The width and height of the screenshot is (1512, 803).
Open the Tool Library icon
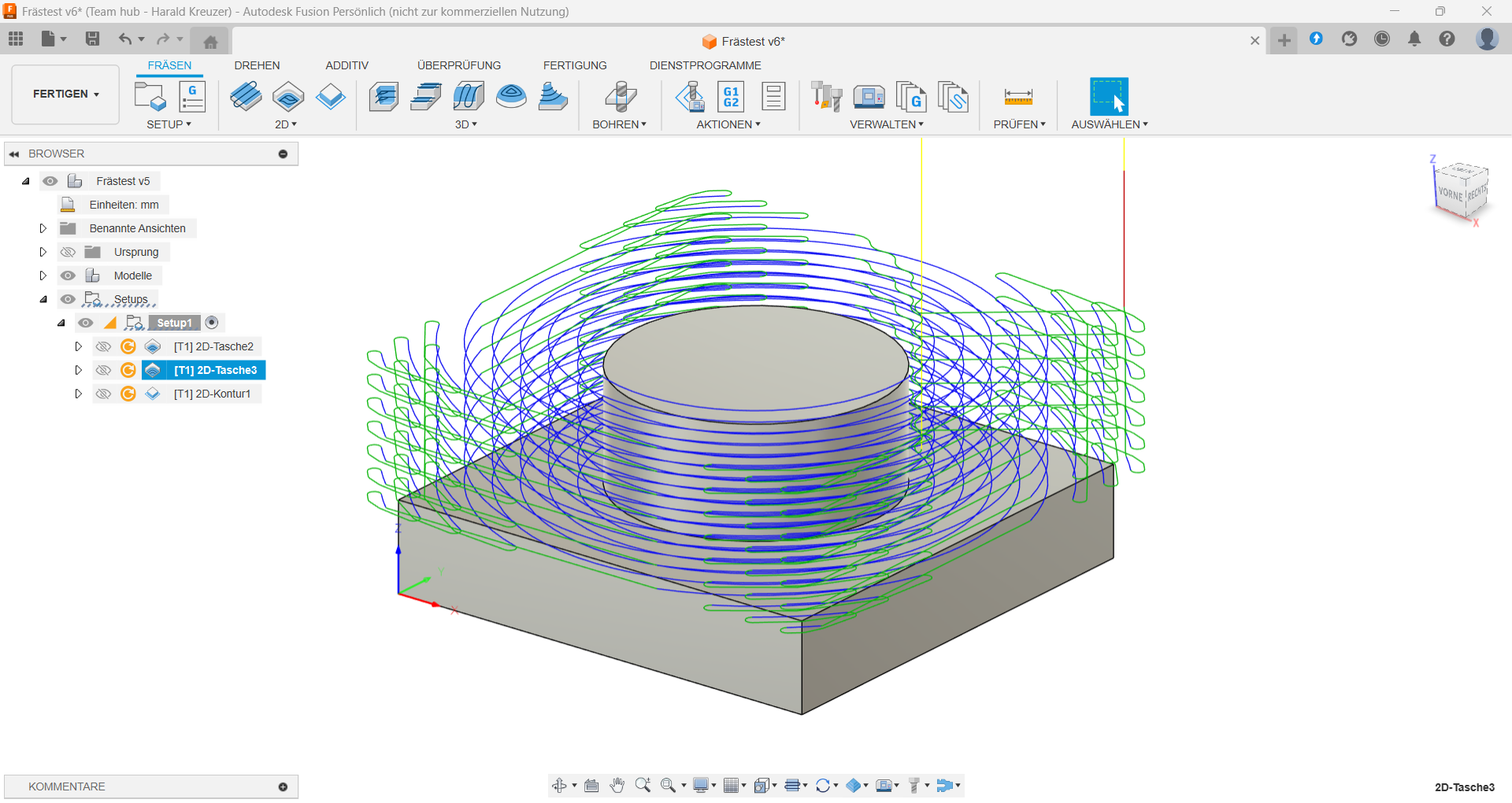point(827,97)
